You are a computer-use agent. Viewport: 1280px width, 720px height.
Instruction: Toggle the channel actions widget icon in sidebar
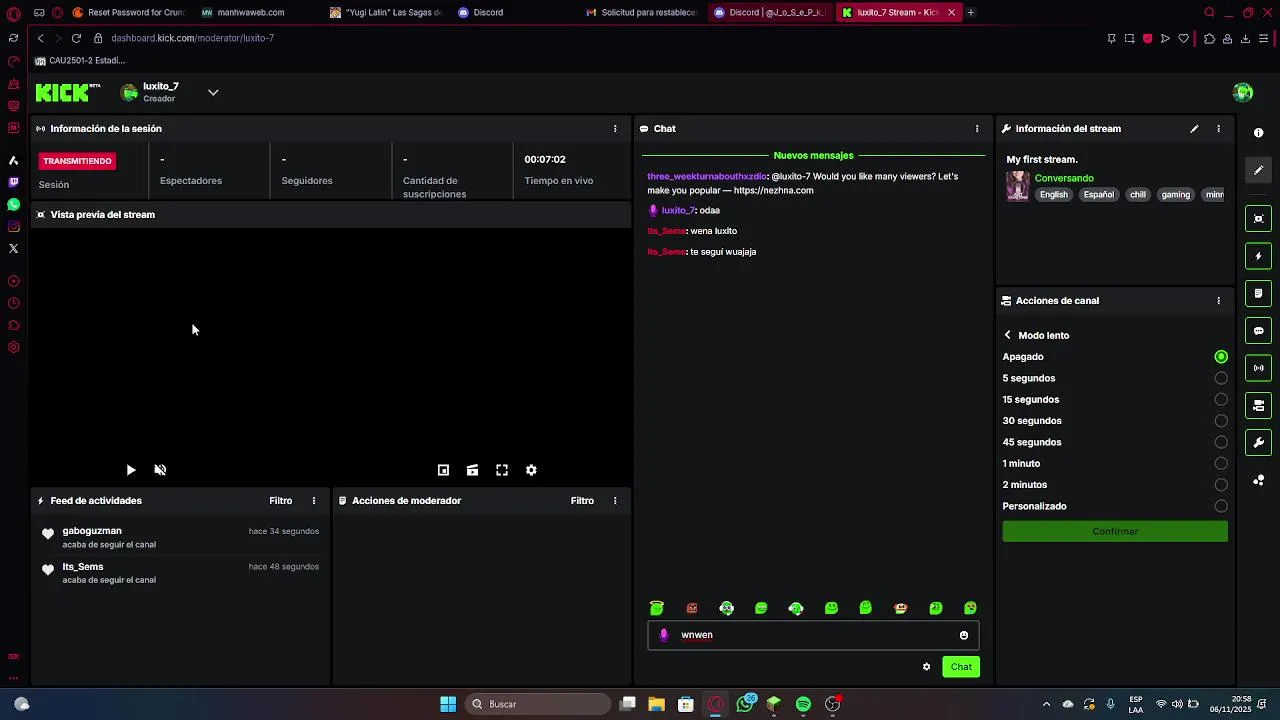tap(1258, 405)
